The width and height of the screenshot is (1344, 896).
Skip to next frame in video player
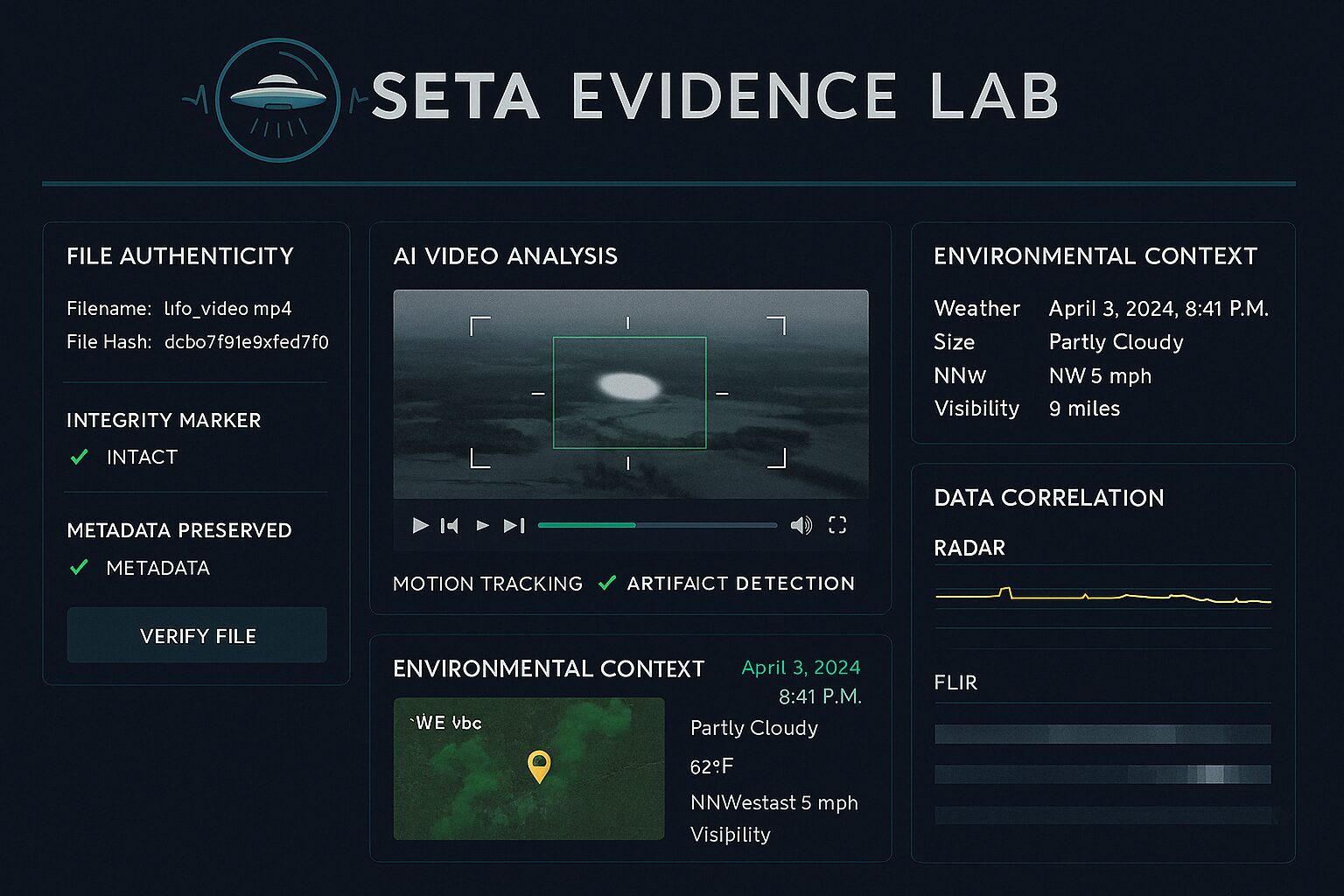point(514,525)
